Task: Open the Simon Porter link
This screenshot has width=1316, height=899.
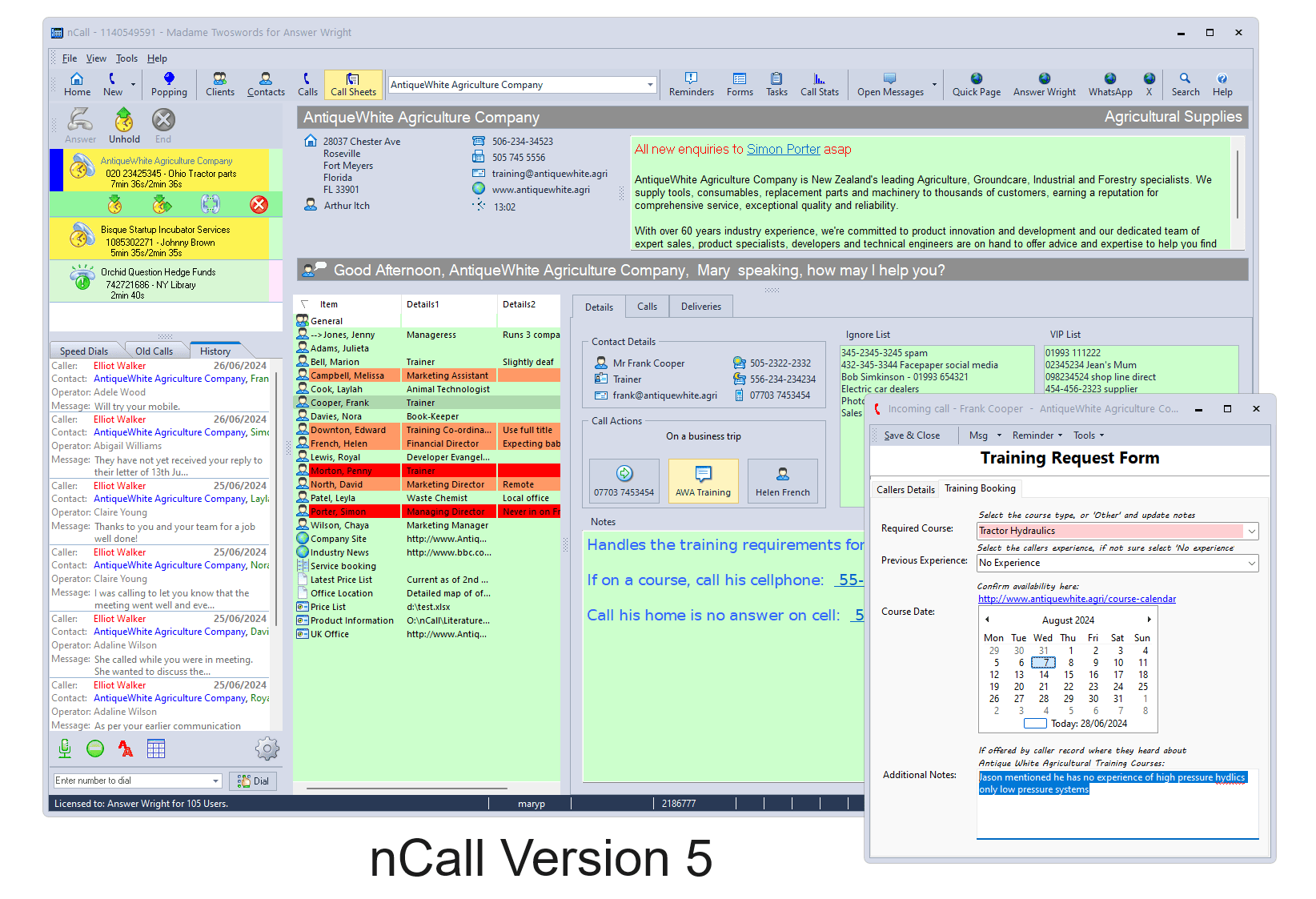Action: pos(783,150)
